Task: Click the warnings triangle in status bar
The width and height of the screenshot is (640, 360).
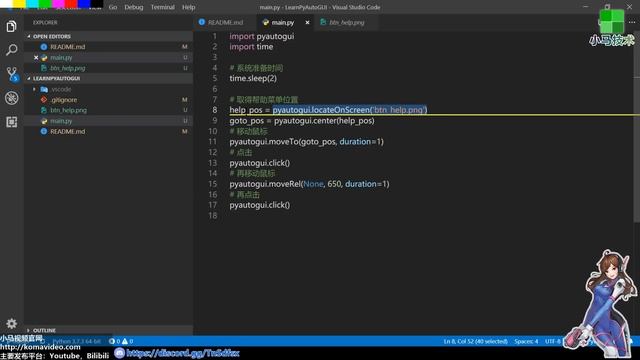Action: pos(125,341)
